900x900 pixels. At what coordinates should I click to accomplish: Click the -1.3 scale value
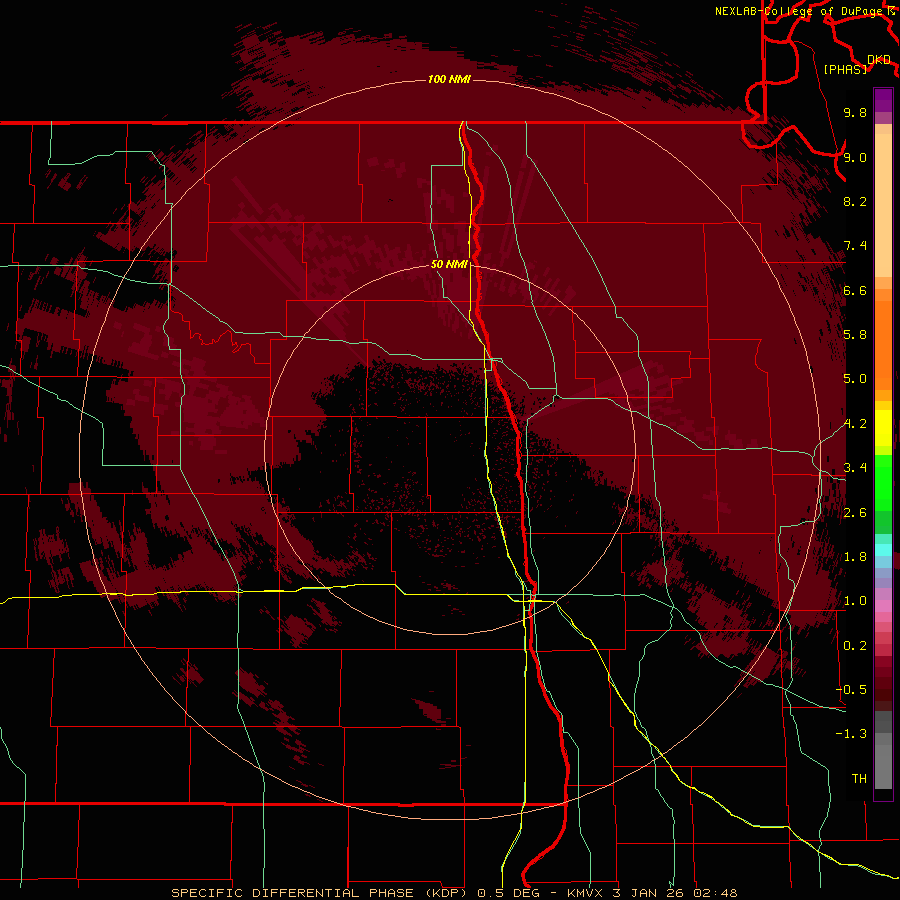(x=851, y=734)
